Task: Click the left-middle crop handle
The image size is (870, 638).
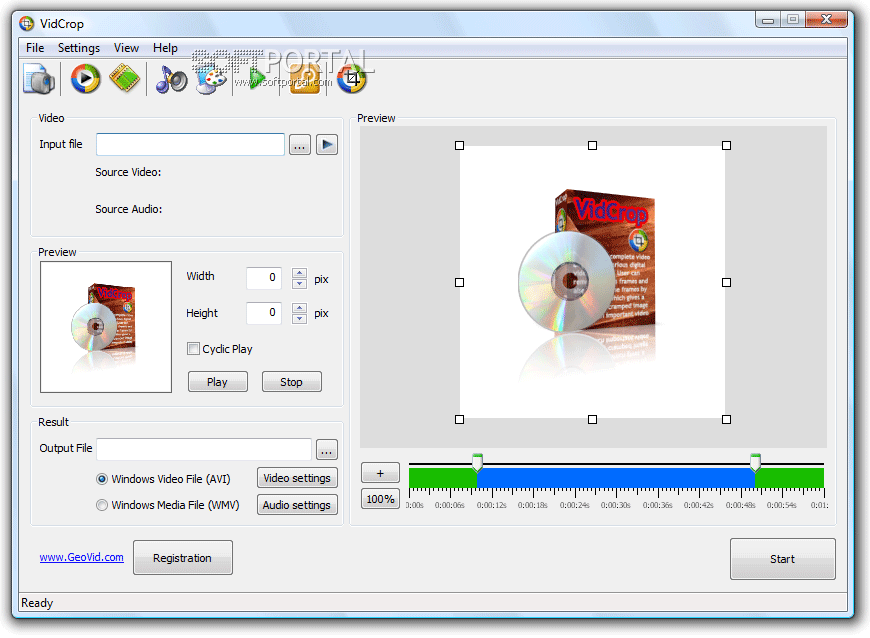Action: (x=459, y=282)
